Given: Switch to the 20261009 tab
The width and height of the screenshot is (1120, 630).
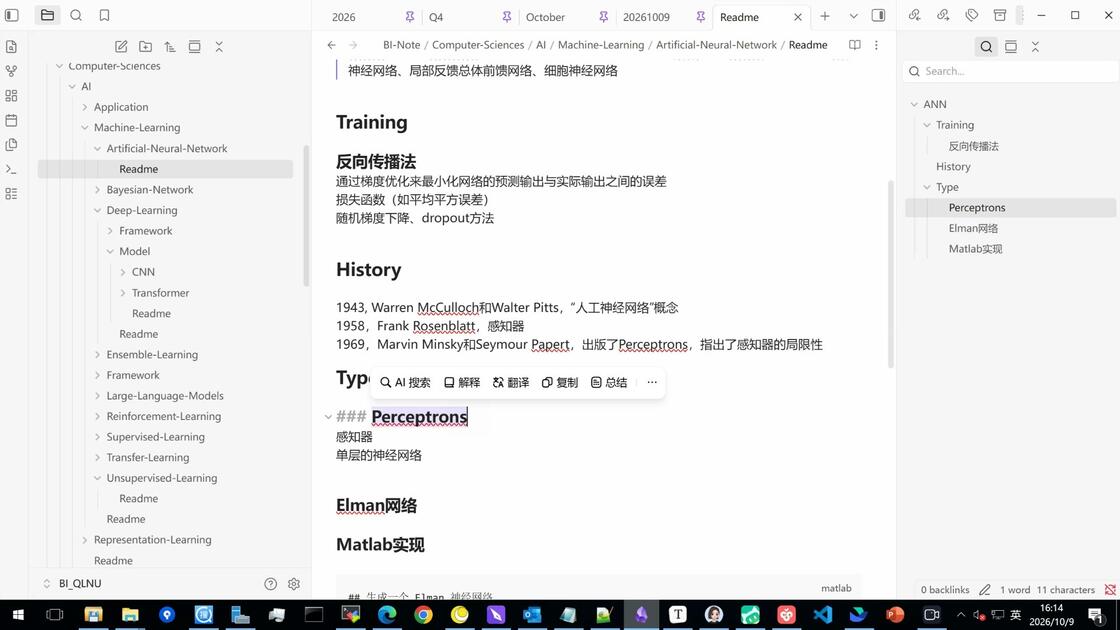Looking at the screenshot, I should [646, 17].
